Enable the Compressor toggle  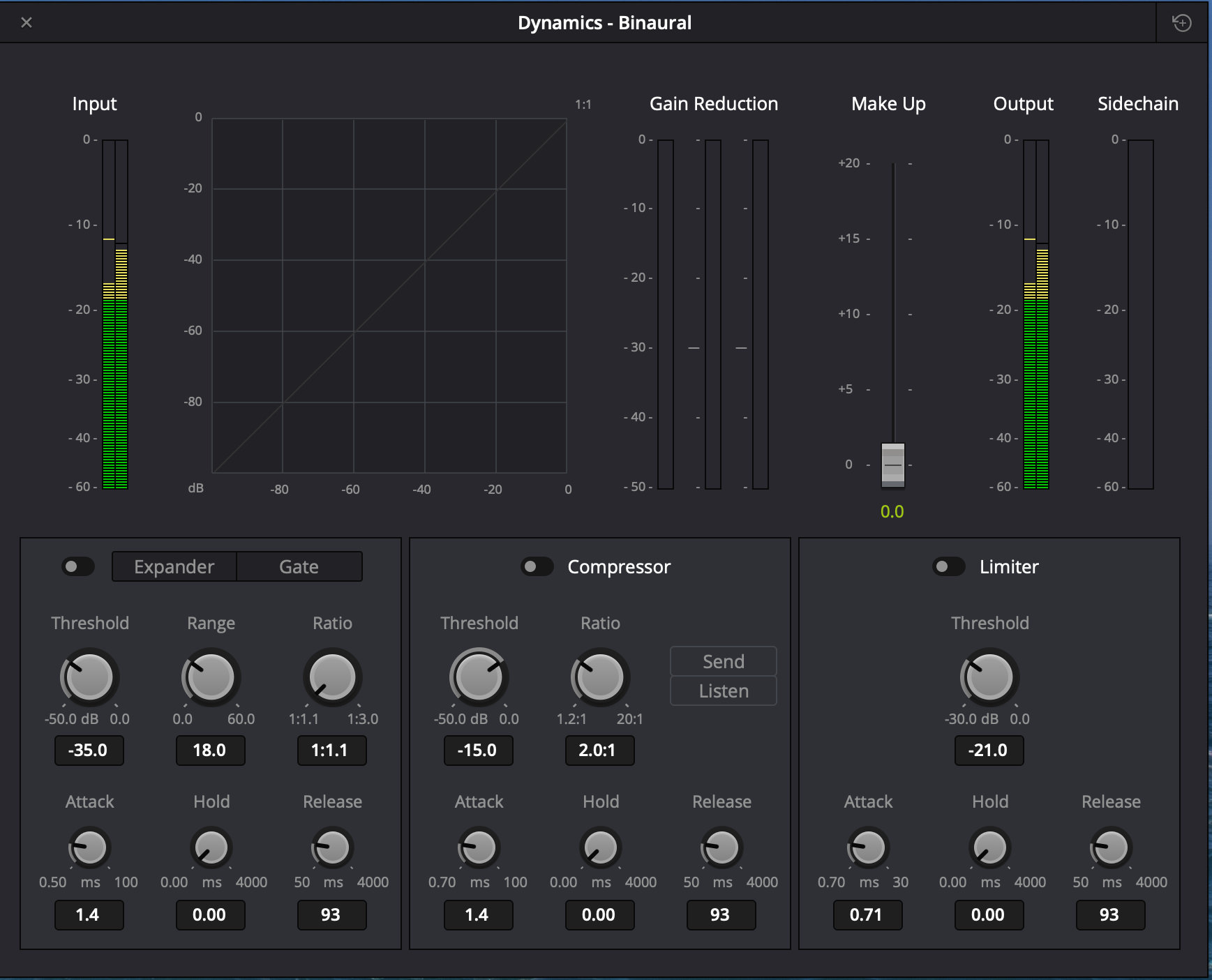pyautogui.click(x=537, y=566)
